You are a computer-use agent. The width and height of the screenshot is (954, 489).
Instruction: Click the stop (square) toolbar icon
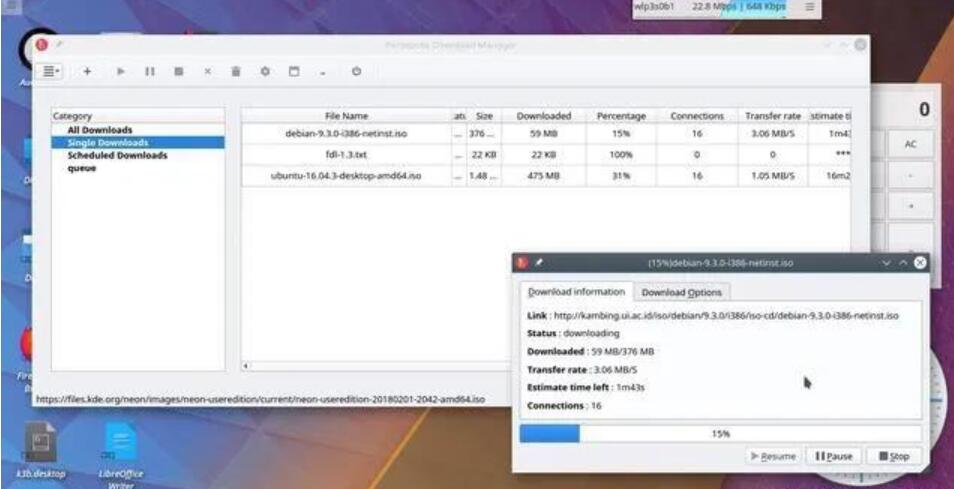tap(178, 71)
